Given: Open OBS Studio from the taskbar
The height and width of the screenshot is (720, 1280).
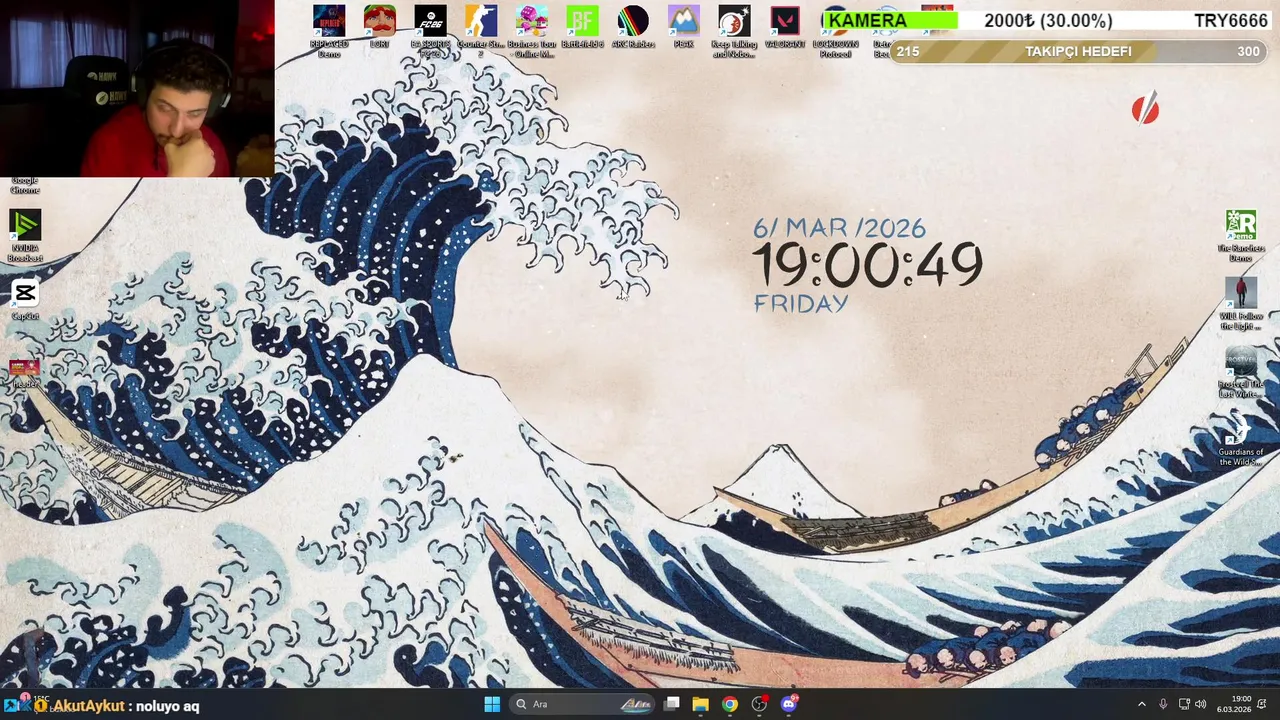Looking at the screenshot, I should click(760, 704).
